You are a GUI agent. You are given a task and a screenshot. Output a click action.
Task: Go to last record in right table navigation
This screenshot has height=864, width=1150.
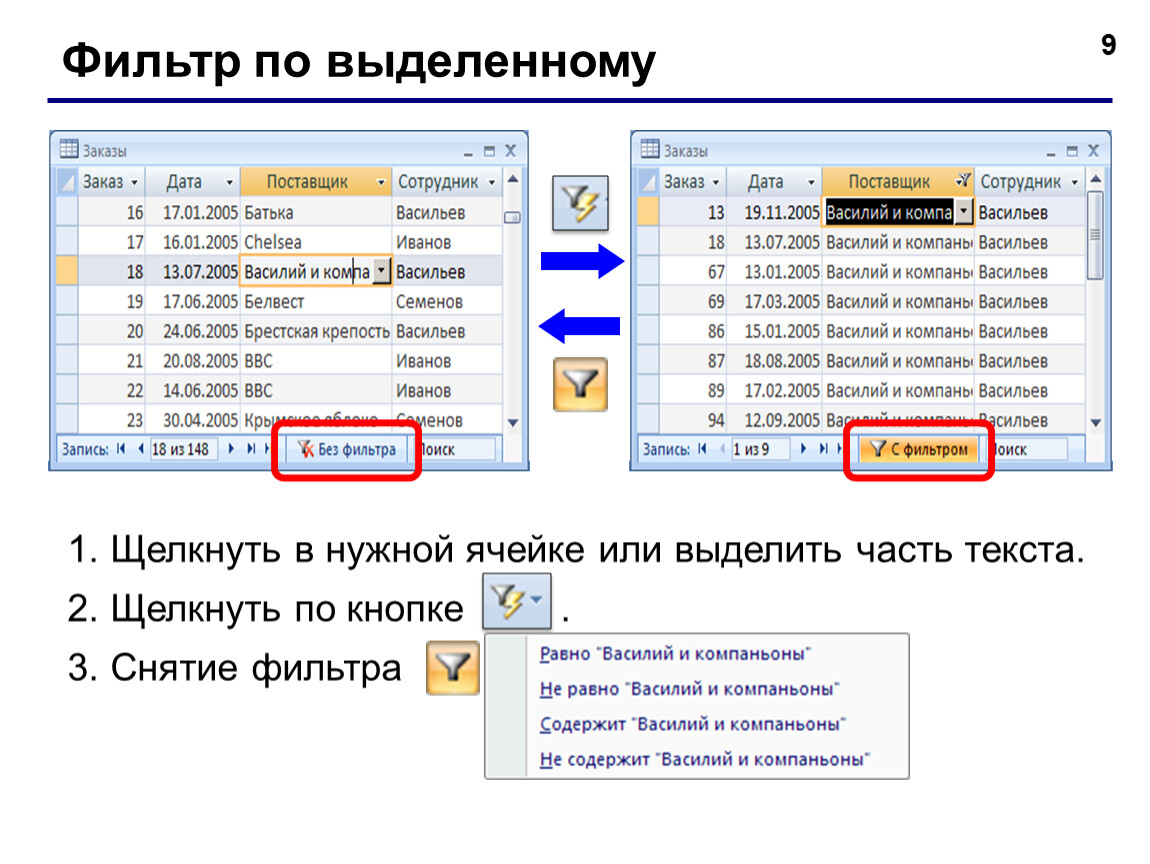(x=823, y=449)
